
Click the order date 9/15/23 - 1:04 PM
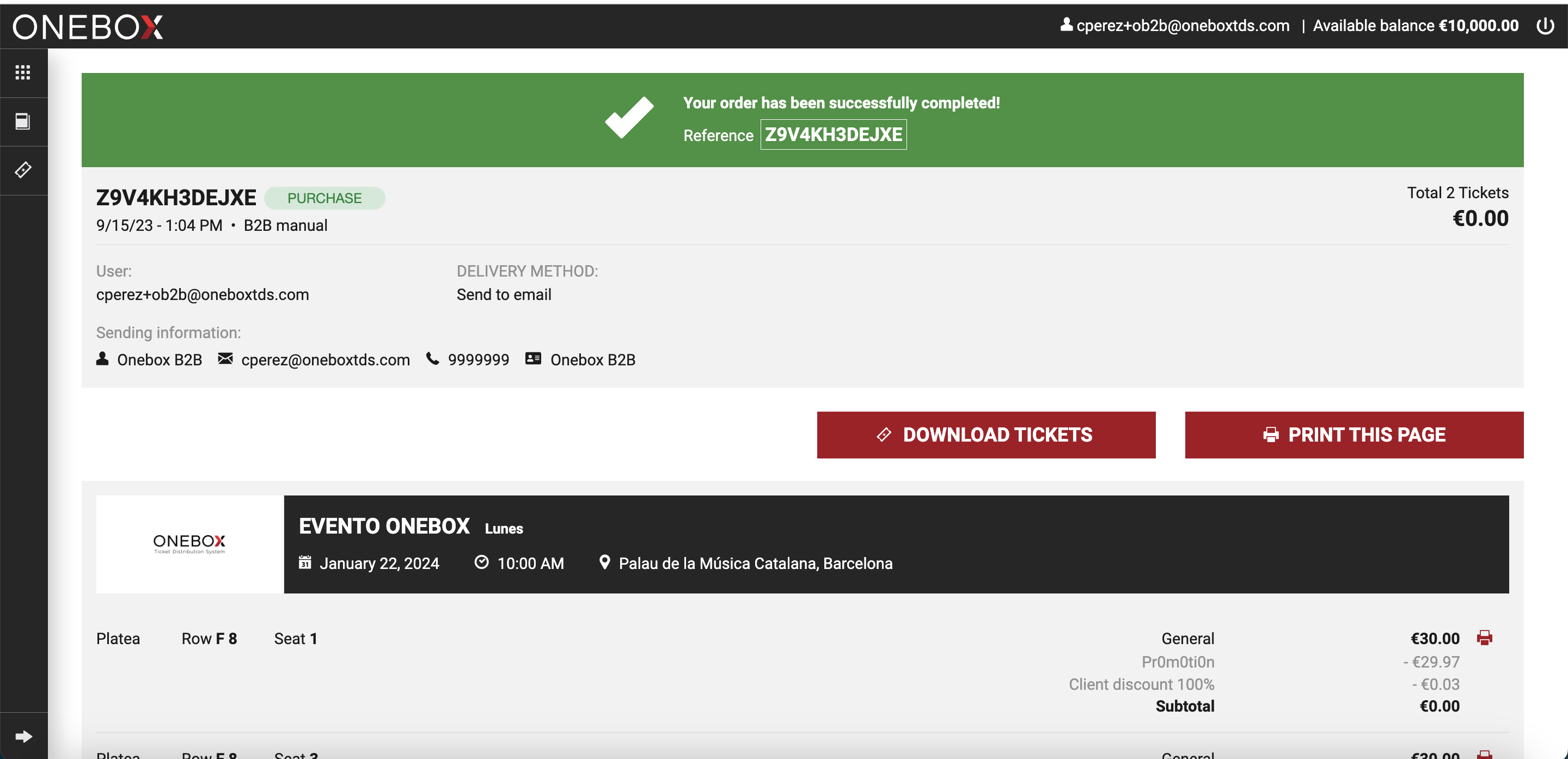pos(160,225)
